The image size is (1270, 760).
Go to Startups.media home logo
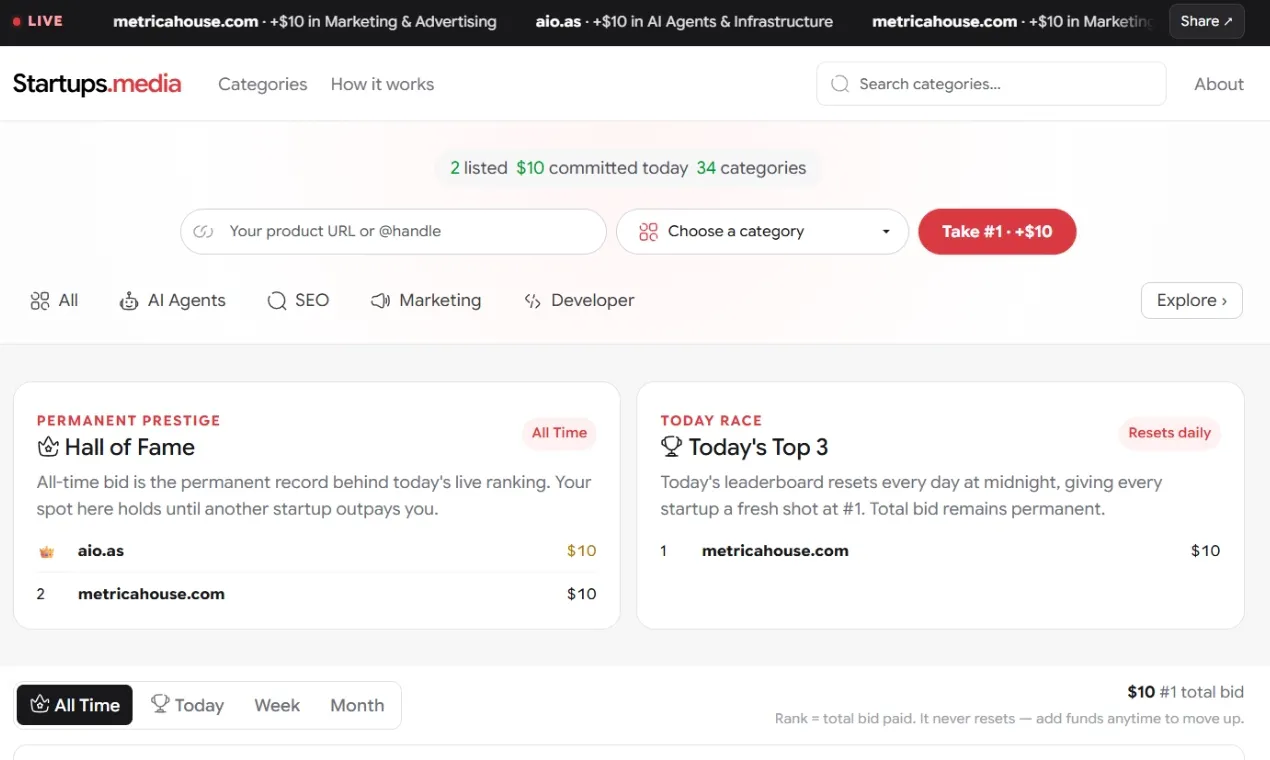point(97,84)
